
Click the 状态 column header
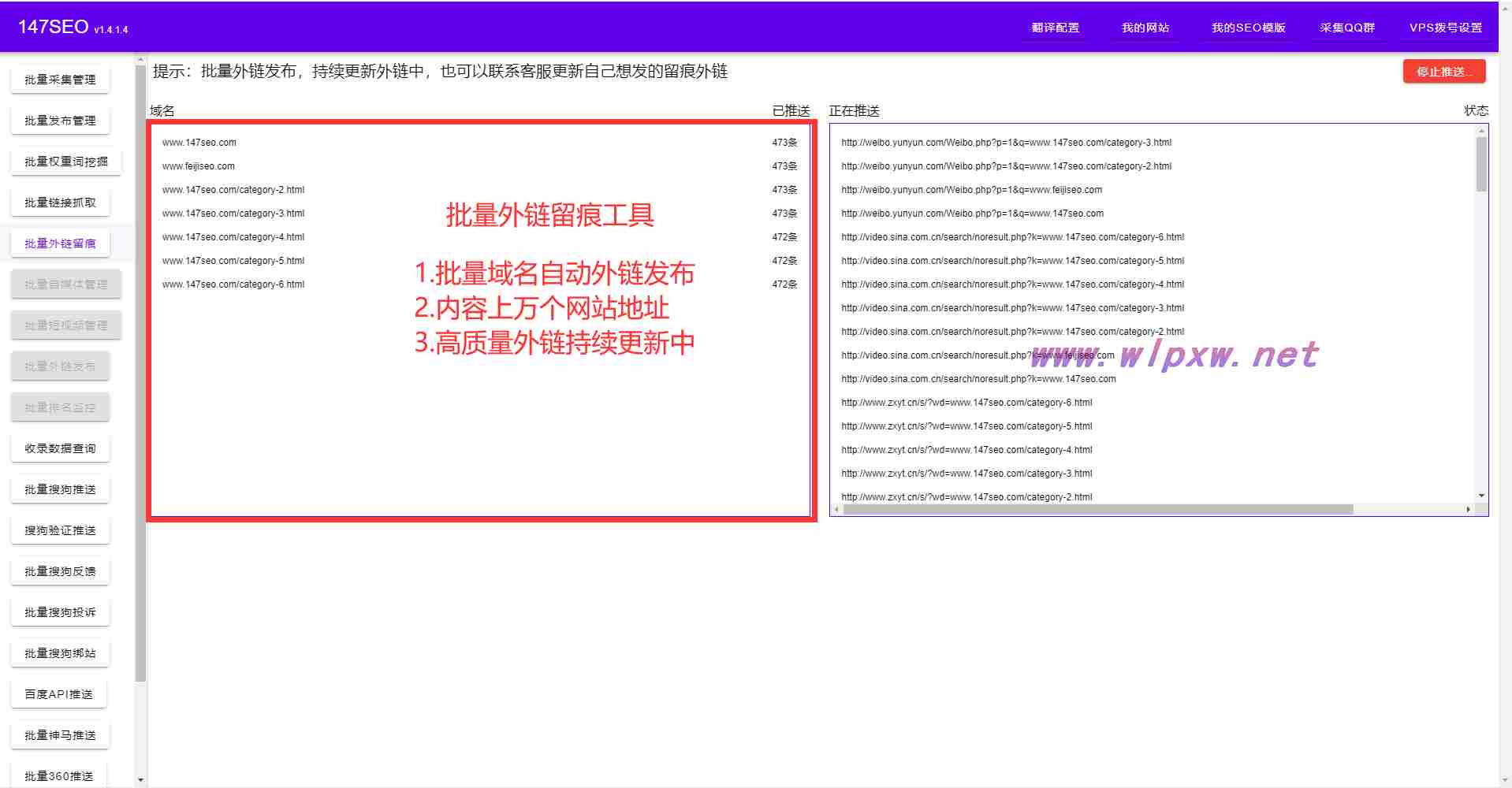tap(1476, 110)
